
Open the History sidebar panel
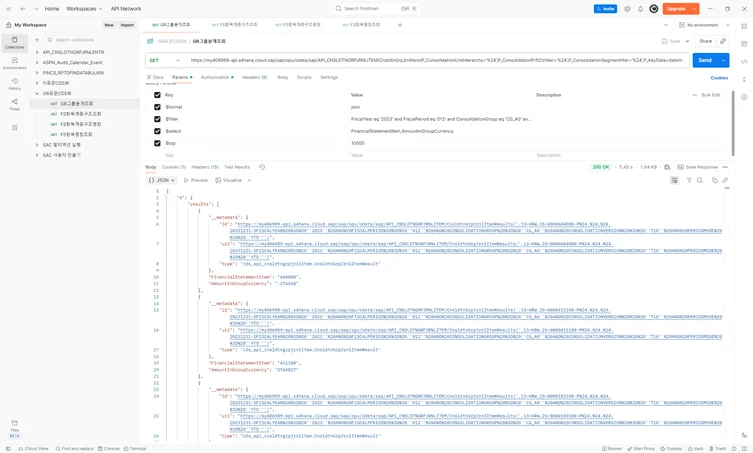click(14, 84)
